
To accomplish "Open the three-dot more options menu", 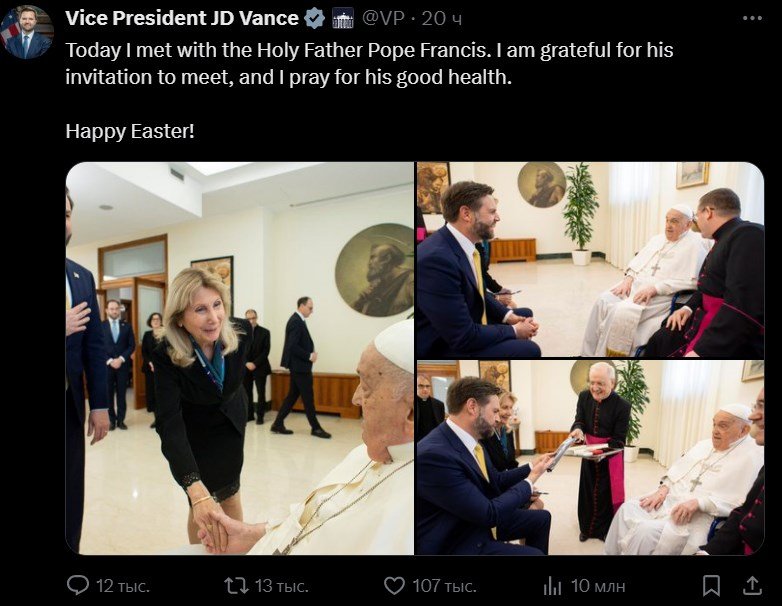I will (x=752, y=18).
